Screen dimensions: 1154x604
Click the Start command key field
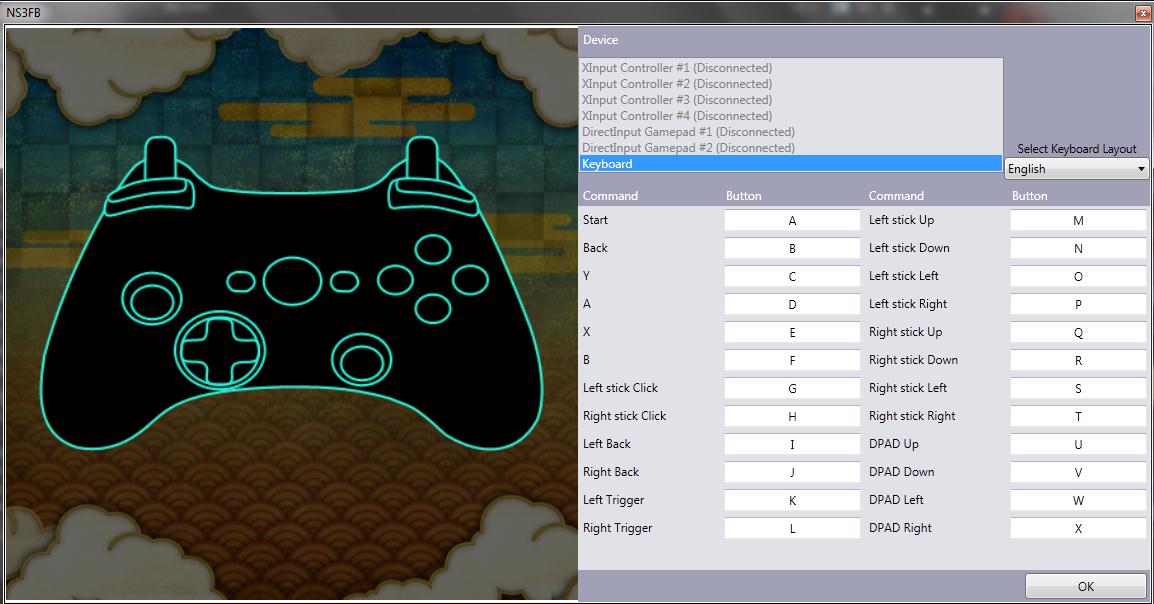coord(792,220)
